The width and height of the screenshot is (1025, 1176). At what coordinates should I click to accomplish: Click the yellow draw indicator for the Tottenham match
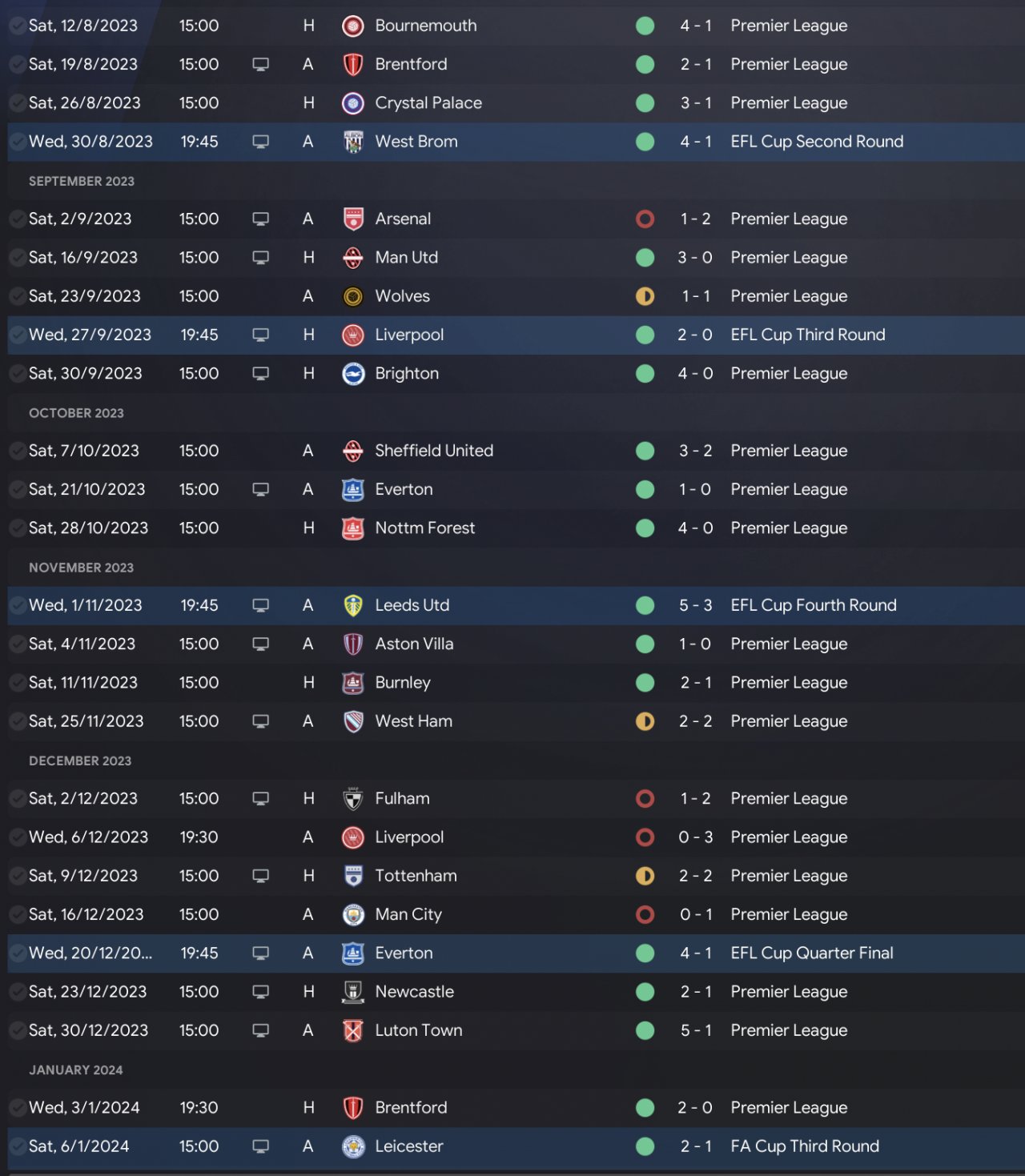645,876
